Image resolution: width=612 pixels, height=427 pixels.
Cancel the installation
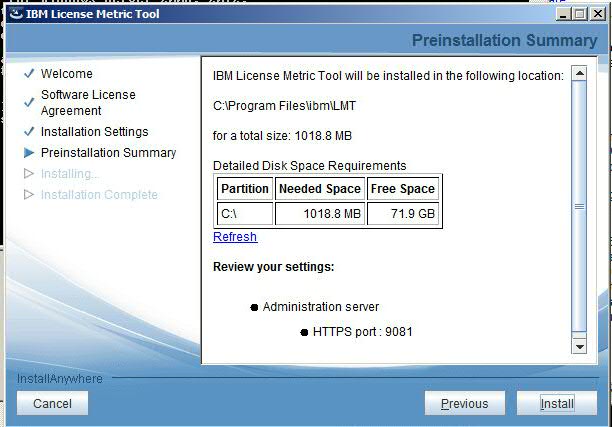pos(52,403)
